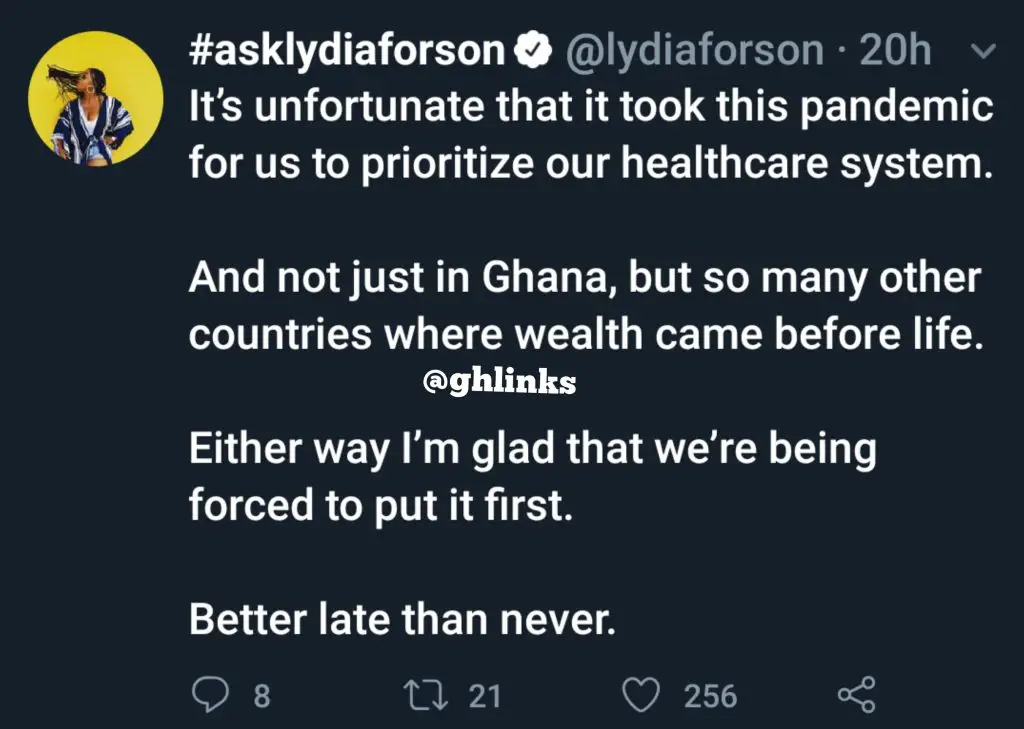View the 21 retweets count
This screenshot has width=1024, height=729.
[x=485, y=696]
